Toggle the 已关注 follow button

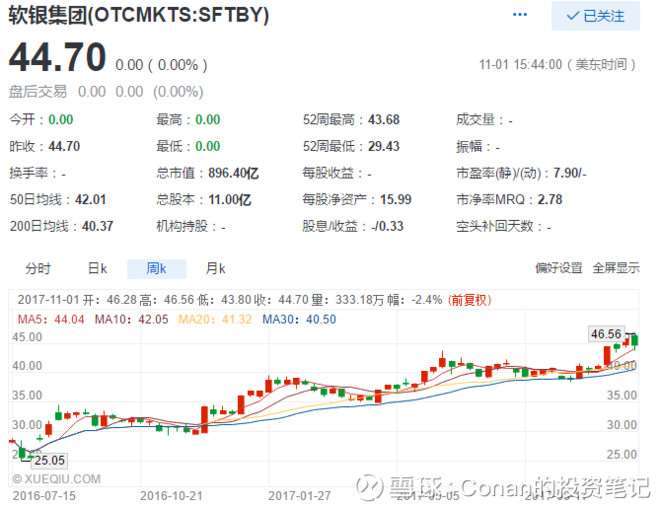tap(596, 16)
